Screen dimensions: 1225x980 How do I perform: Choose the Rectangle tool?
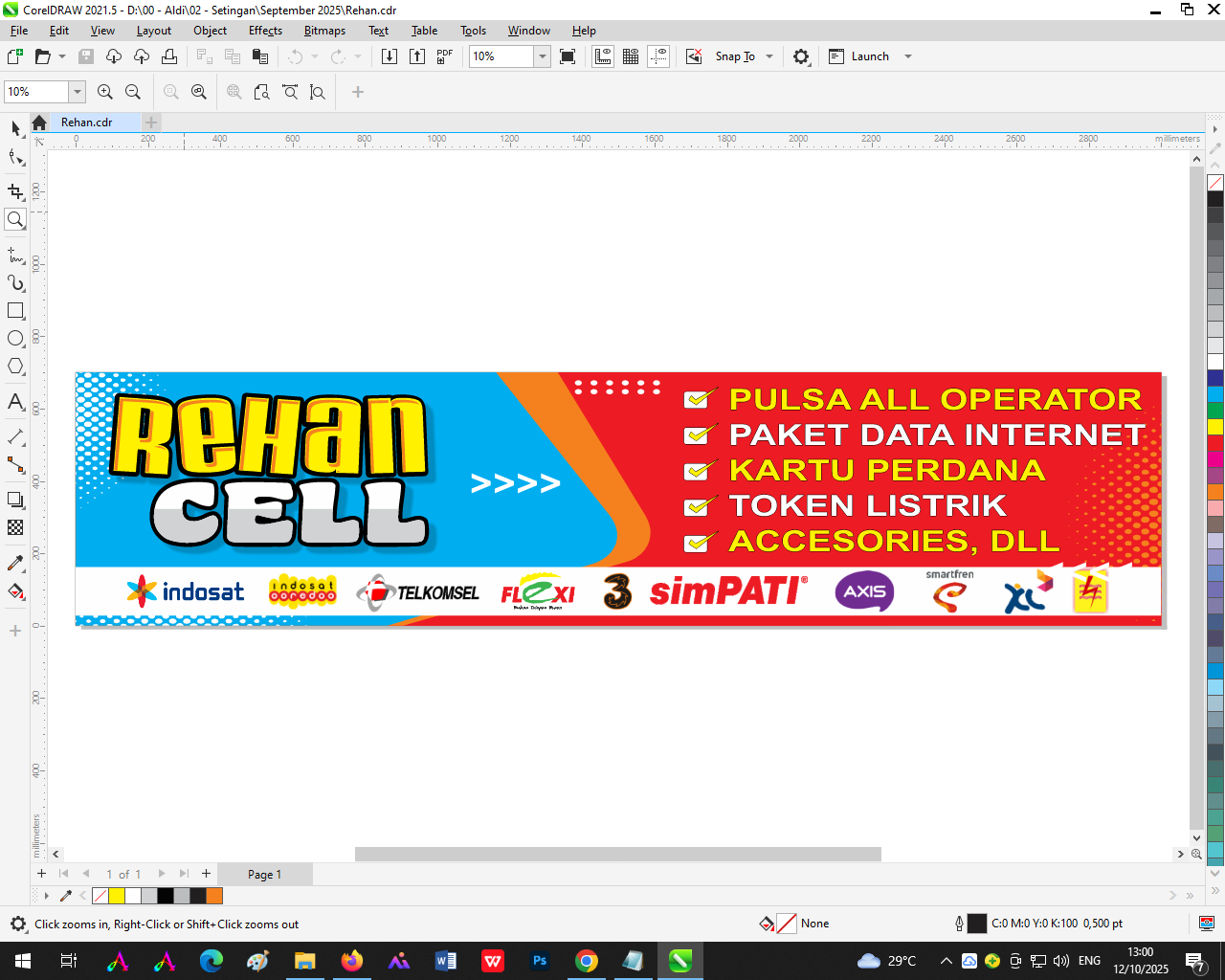(x=15, y=311)
